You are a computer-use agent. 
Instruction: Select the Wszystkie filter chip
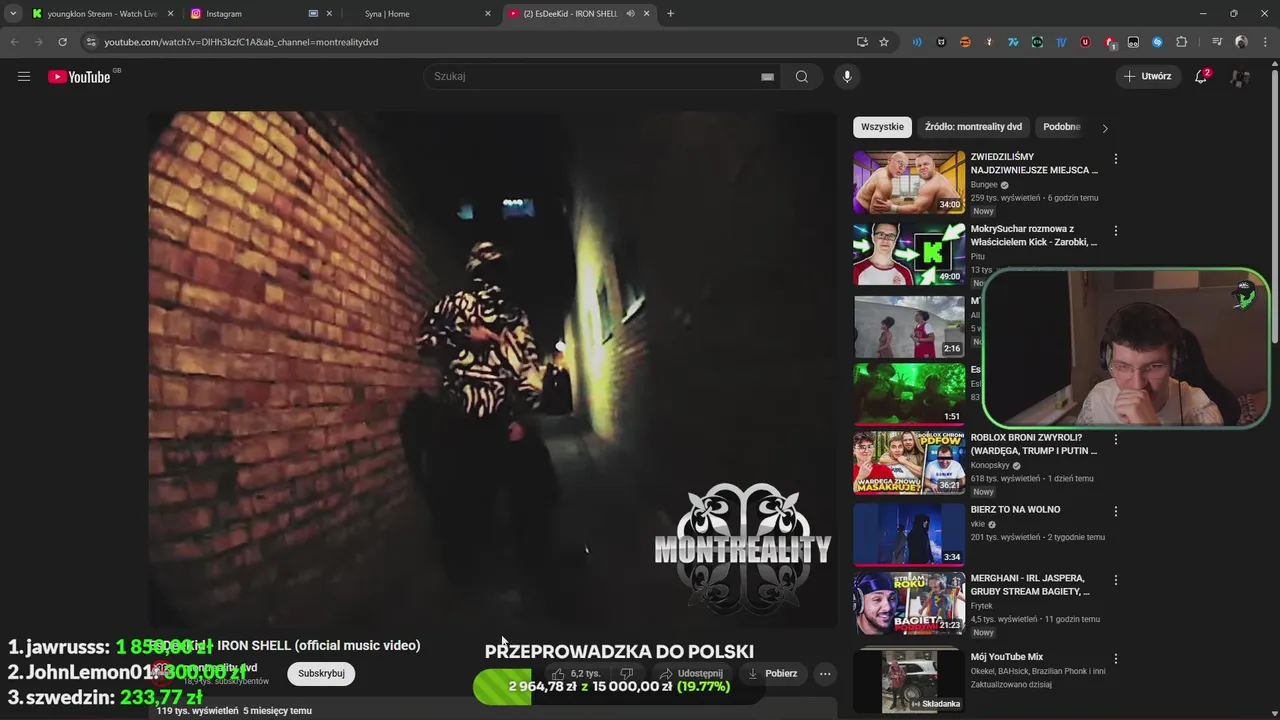882,127
